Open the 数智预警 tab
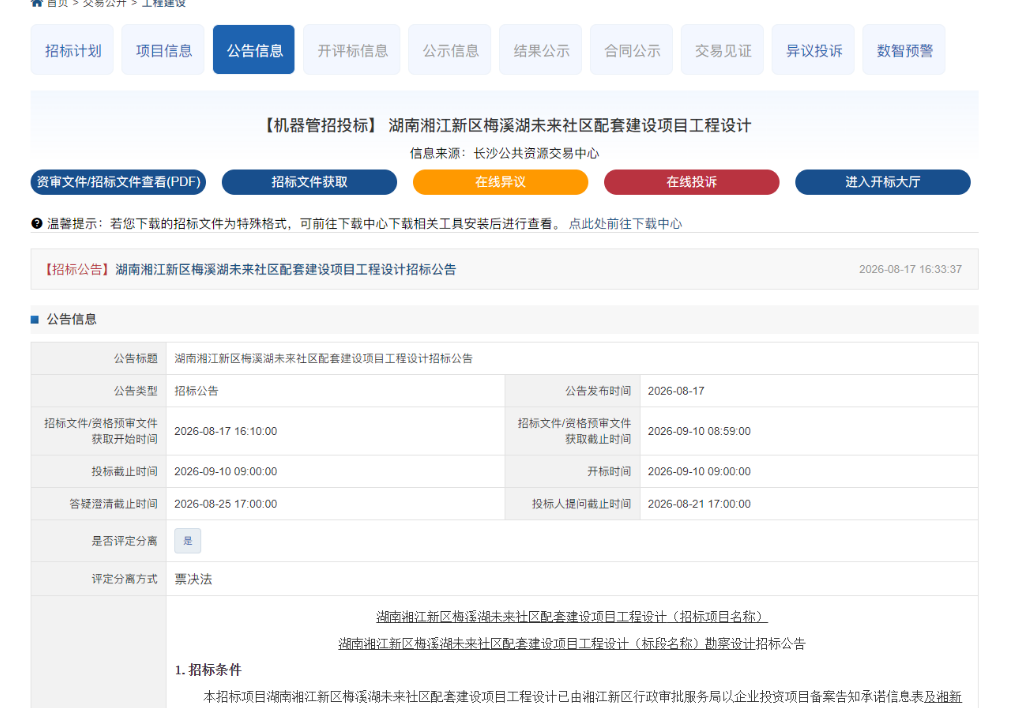Screen dimensions: 1011x708 click(904, 50)
